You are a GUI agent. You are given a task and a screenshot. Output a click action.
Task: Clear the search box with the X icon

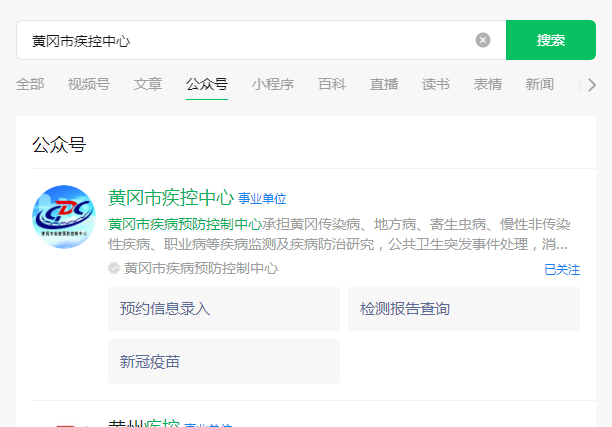[x=483, y=40]
